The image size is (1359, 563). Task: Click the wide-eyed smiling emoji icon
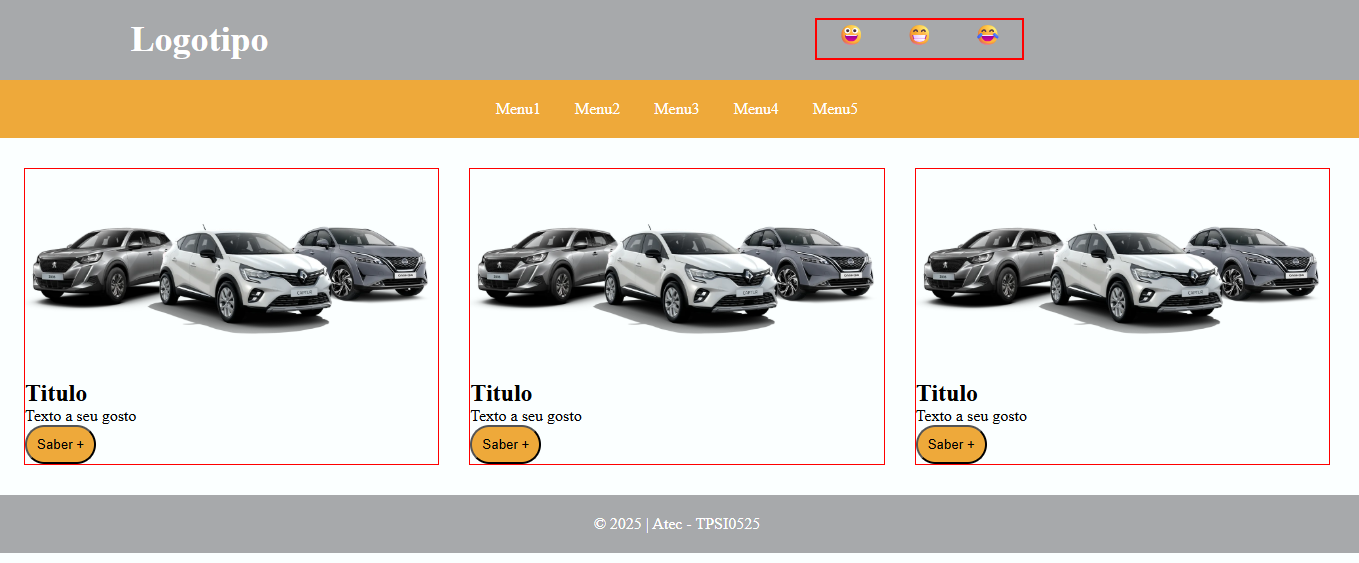[851, 35]
